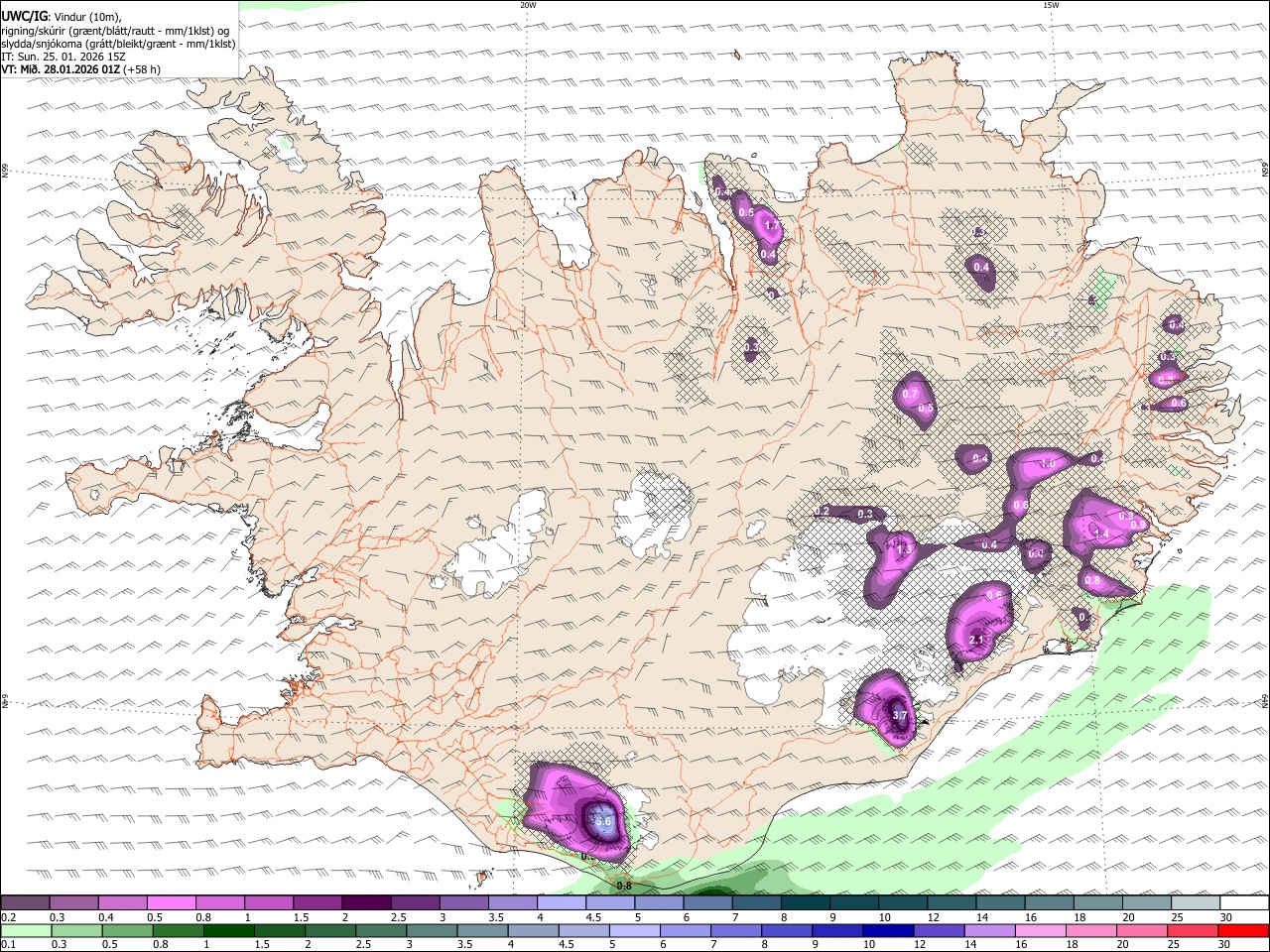Select lower scale swatch between 0.3 and 0.5
The height and width of the screenshot is (952, 1270).
click(x=76, y=930)
